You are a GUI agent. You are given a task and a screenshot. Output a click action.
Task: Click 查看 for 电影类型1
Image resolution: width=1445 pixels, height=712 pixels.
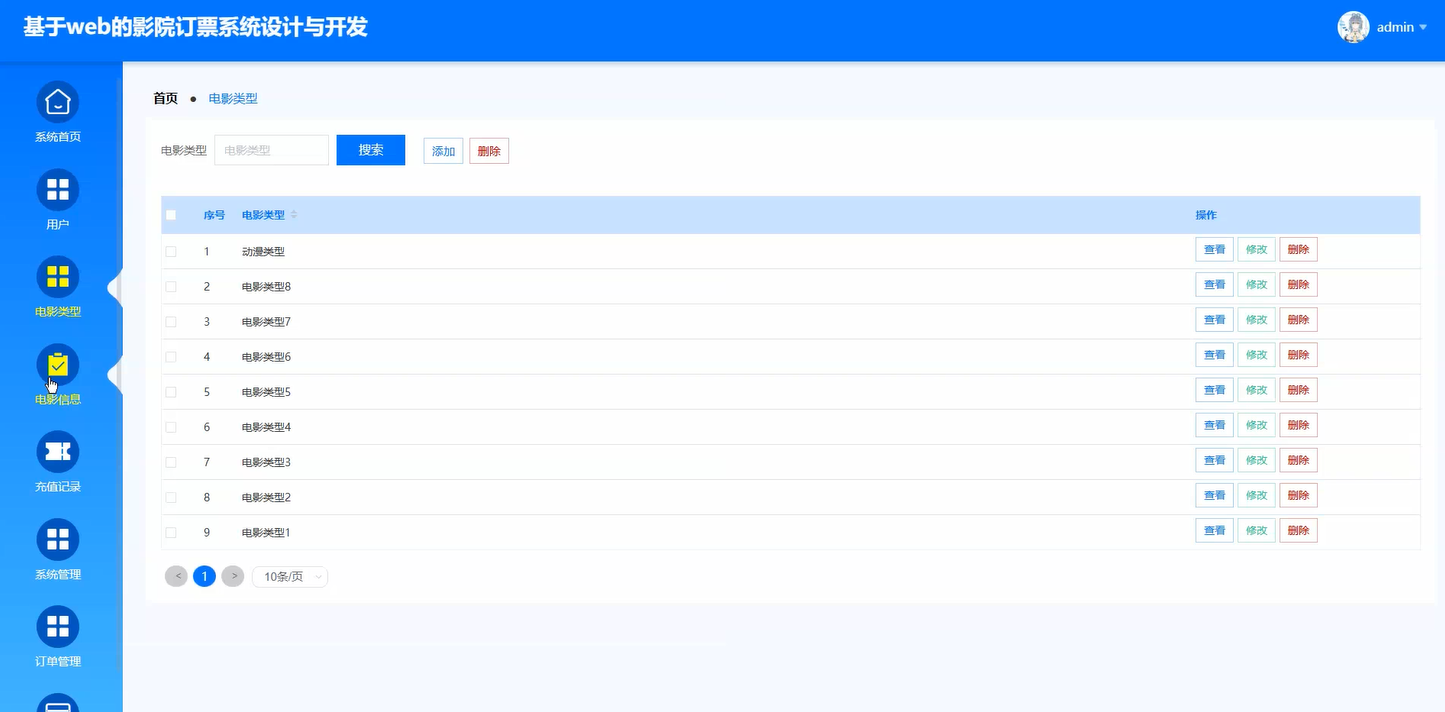coord(1214,530)
